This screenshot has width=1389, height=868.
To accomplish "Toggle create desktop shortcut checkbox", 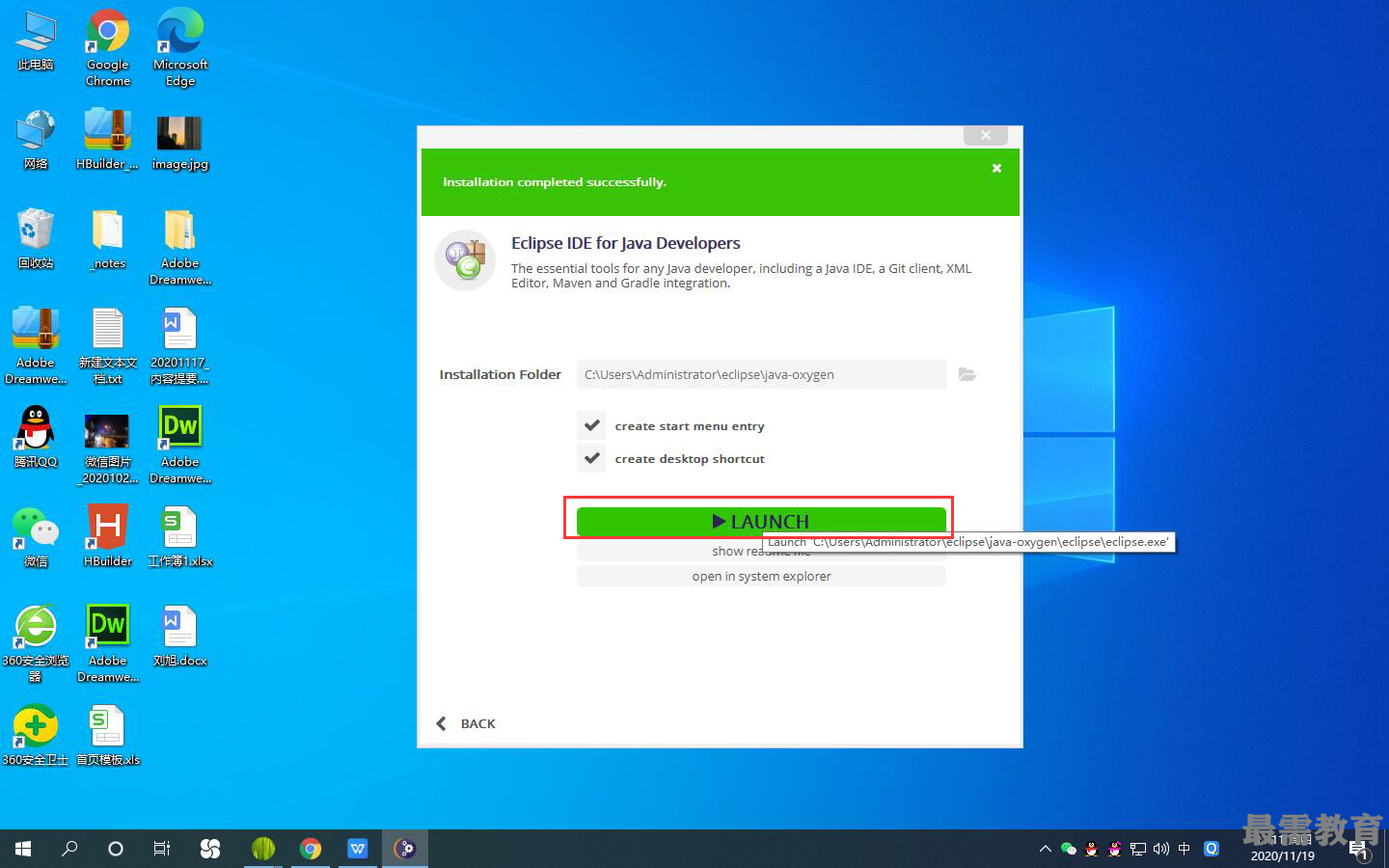I will pos(592,458).
